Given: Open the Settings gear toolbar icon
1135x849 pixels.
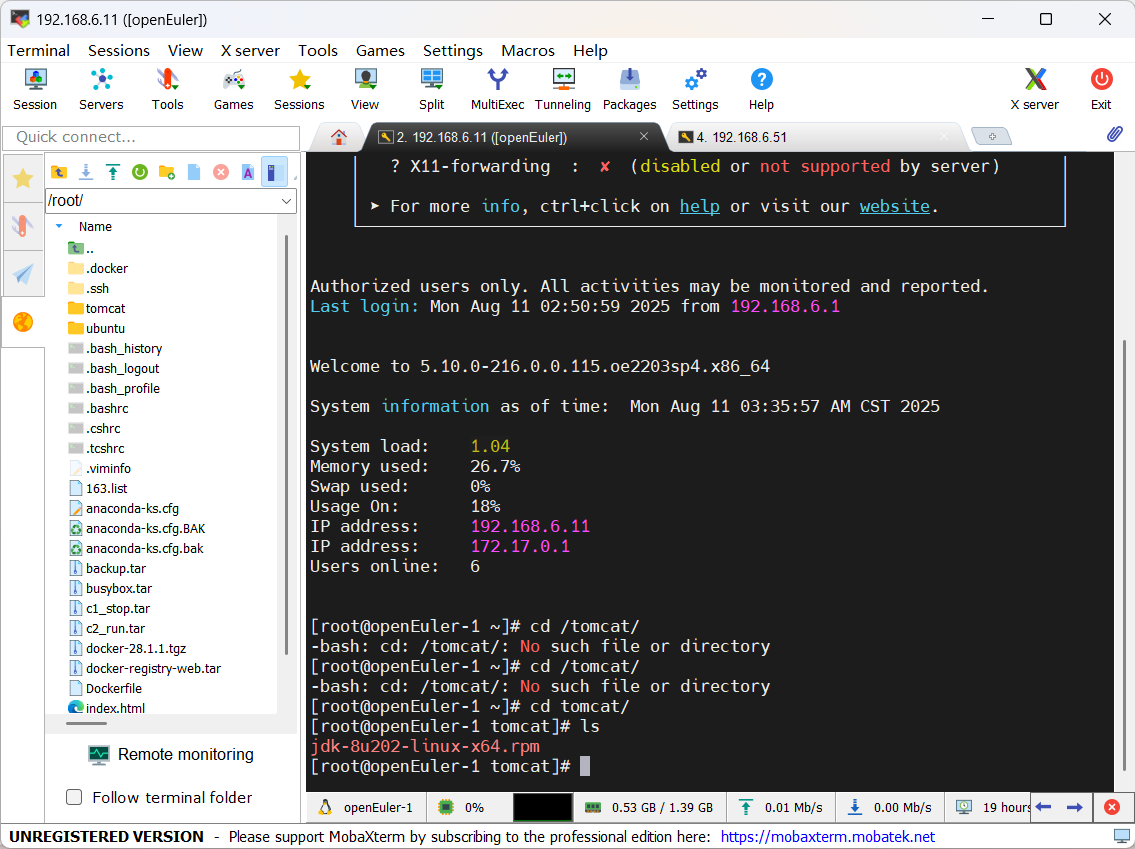Looking at the screenshot, I should tap(695, 89).
